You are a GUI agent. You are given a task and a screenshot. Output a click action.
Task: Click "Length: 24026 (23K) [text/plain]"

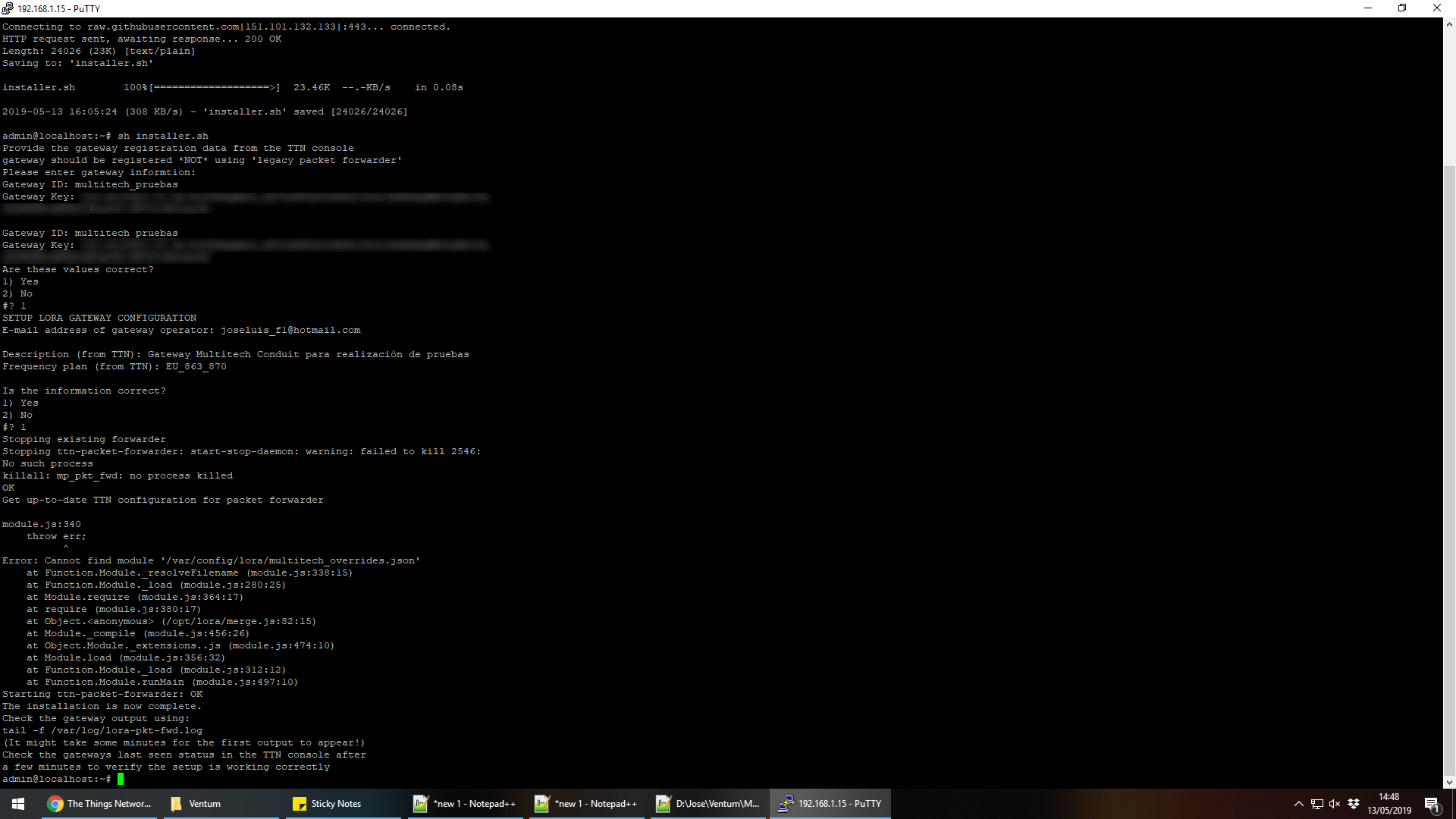pyautogui.click(x=99, y=51)
